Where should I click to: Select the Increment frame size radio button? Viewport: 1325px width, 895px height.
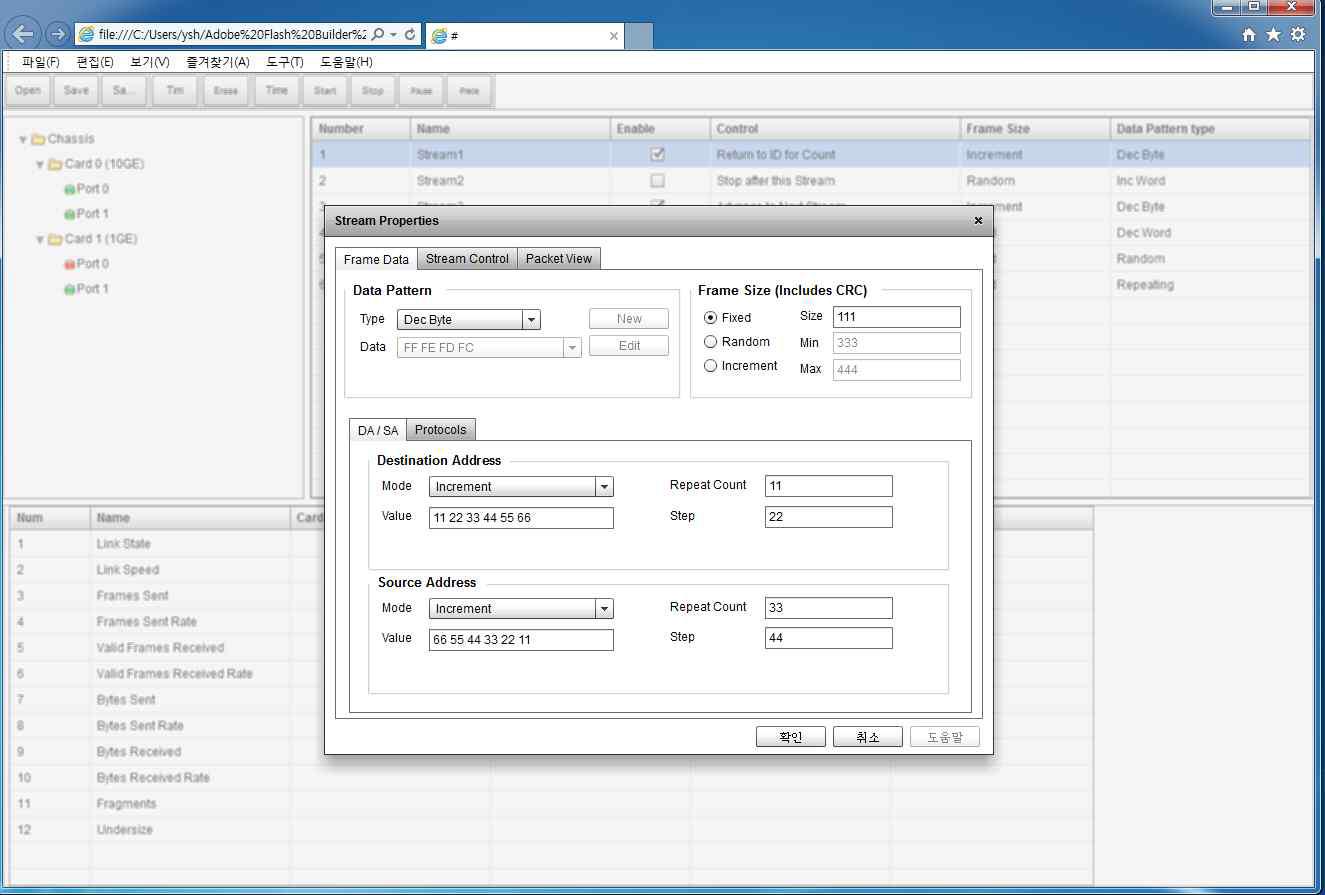[x=711, y=366]
